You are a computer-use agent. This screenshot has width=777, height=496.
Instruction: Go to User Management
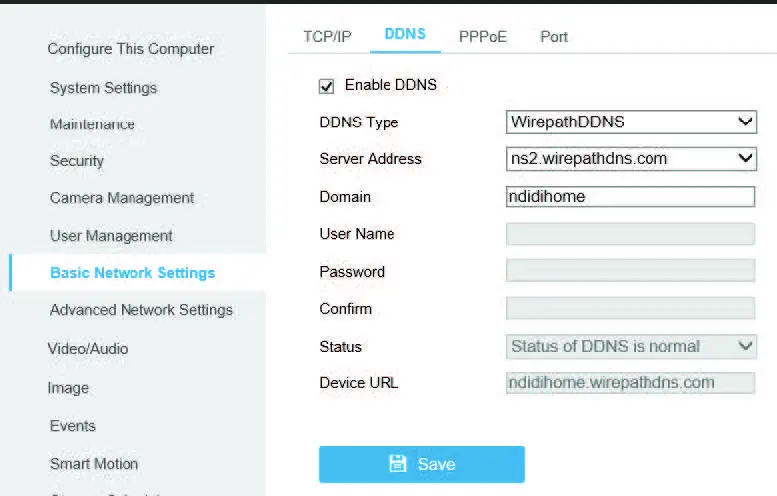pos(111,235)
